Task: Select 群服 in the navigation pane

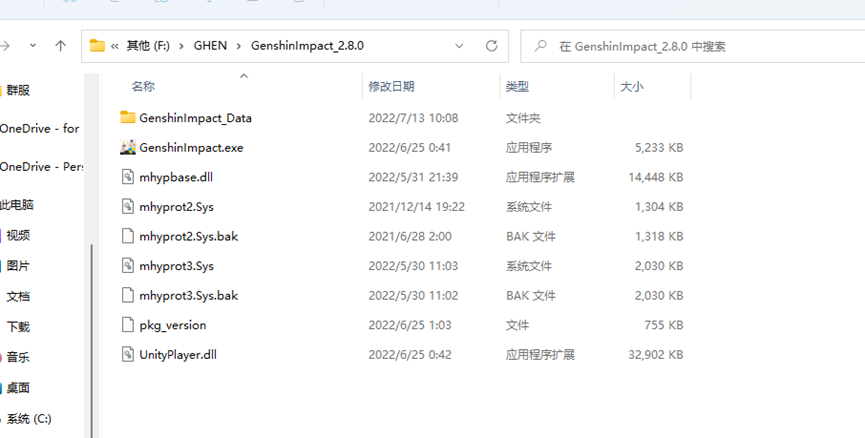Action: click(x=18, y=90)
